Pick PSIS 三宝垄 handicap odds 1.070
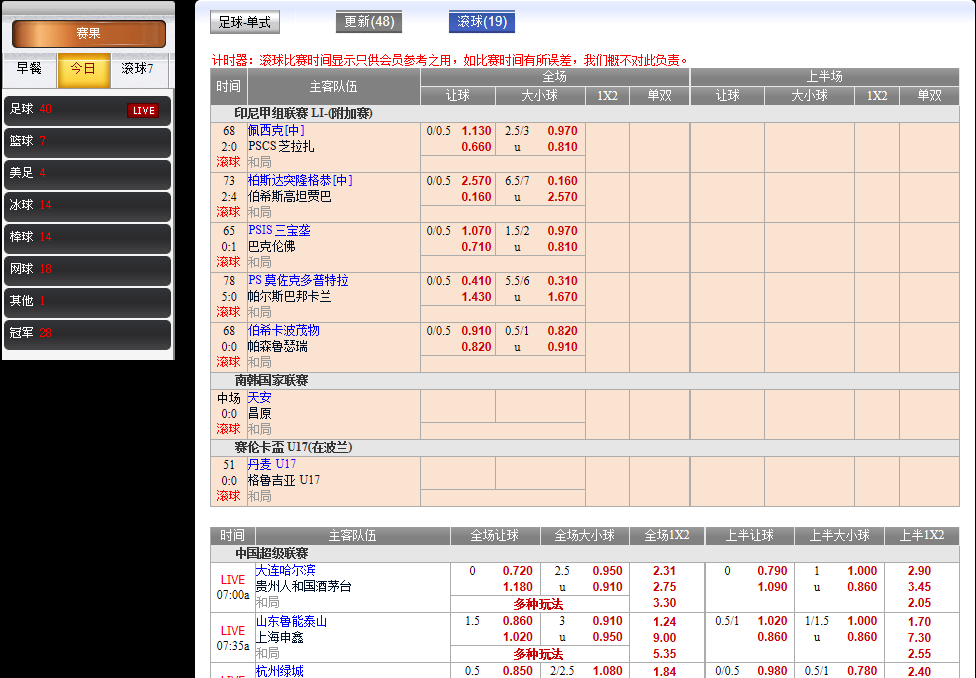Screen dimensions: 976x678 [476, 230]
